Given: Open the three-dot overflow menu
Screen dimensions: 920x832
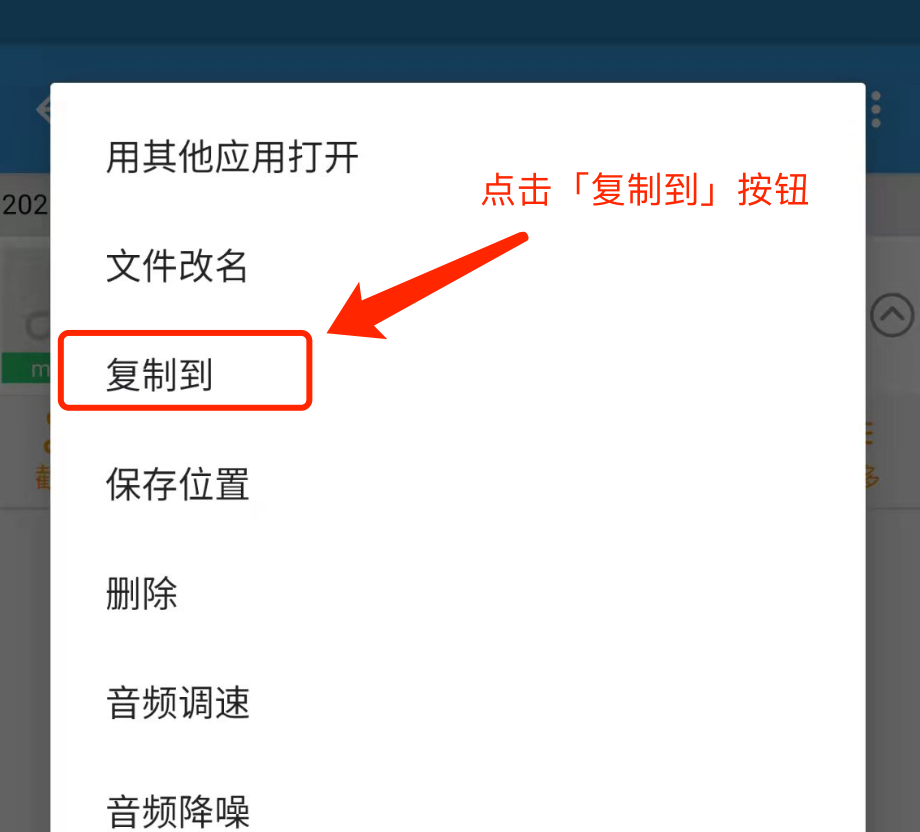Looking at the screenshot, I should pos(876,109).
